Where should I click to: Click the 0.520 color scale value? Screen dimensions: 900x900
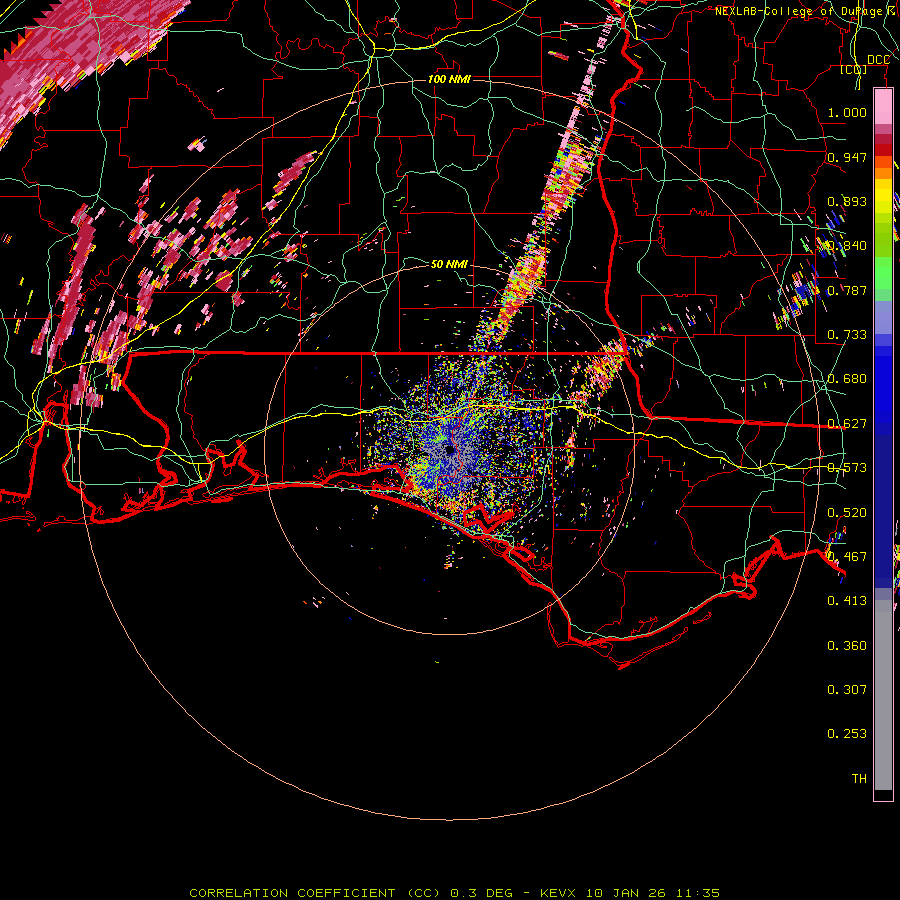point(847,513)
